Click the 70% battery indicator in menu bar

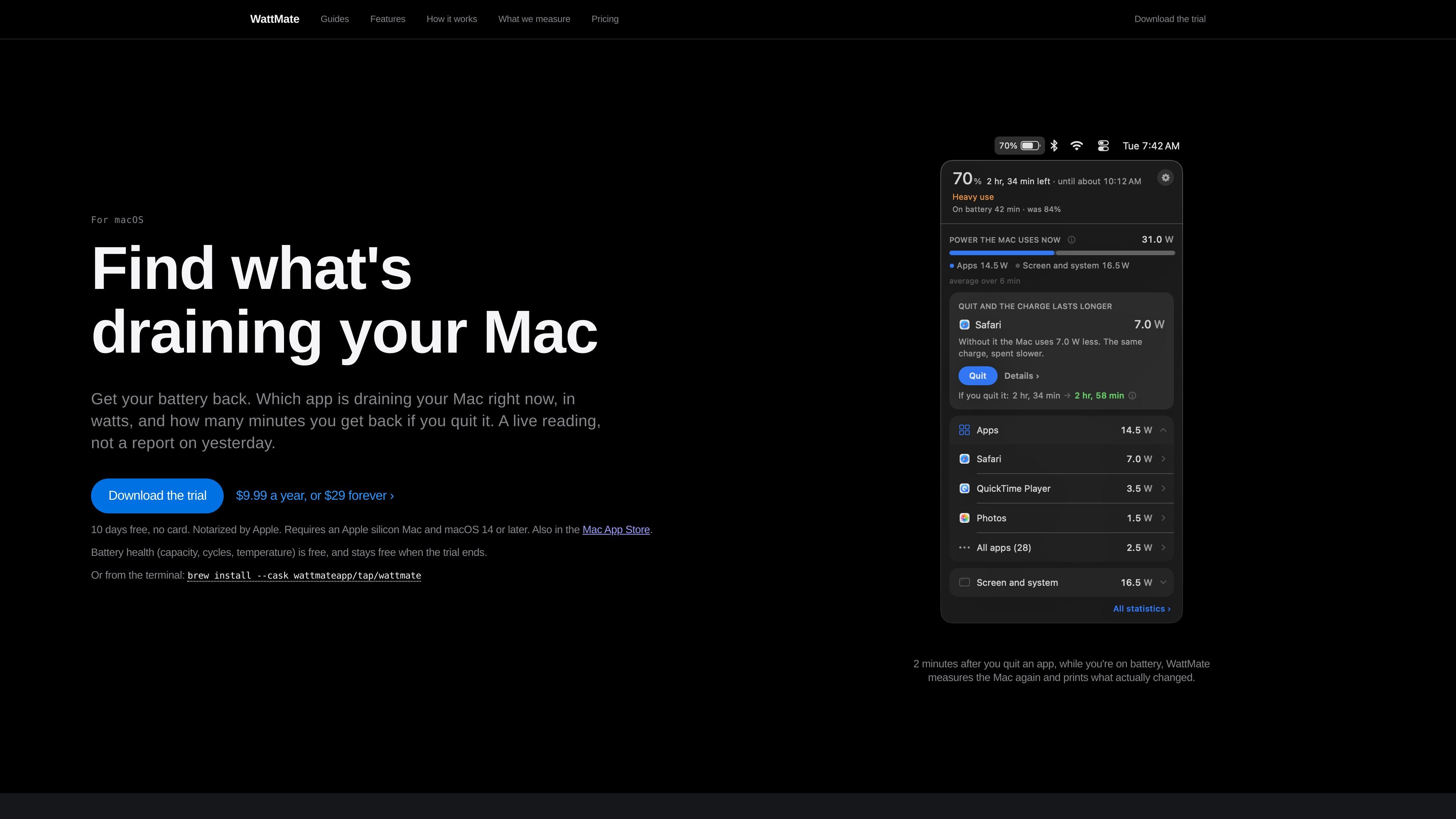tap(1019, 146)
